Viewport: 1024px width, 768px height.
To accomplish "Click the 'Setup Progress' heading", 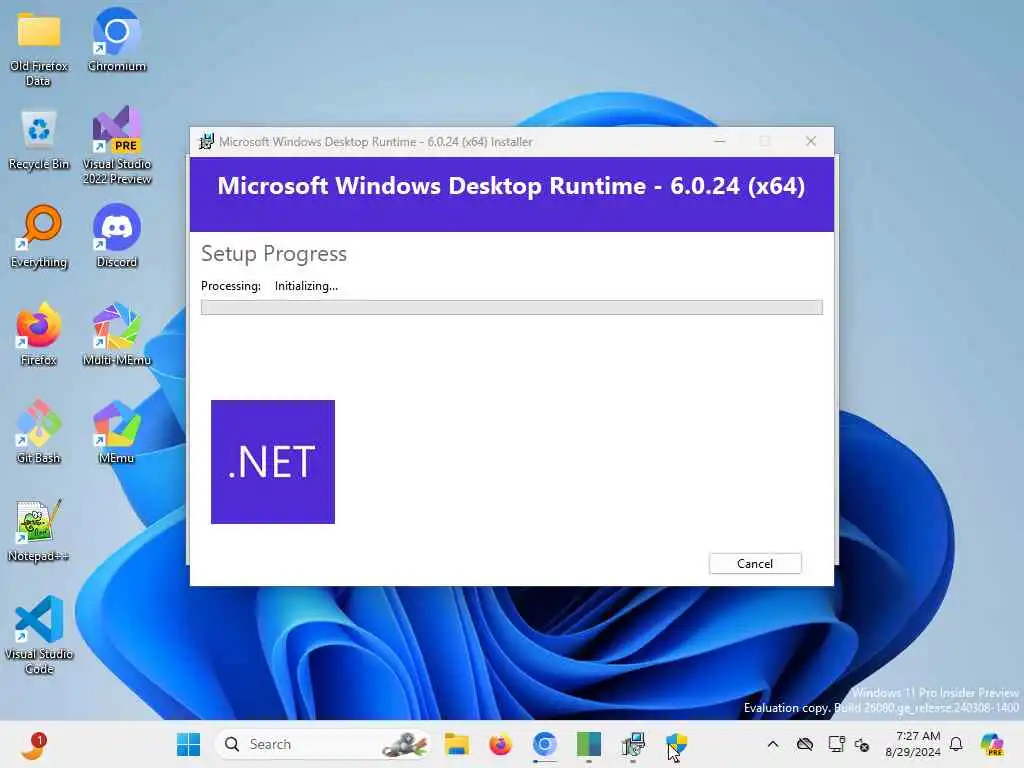I will click(x=274, y=253).
